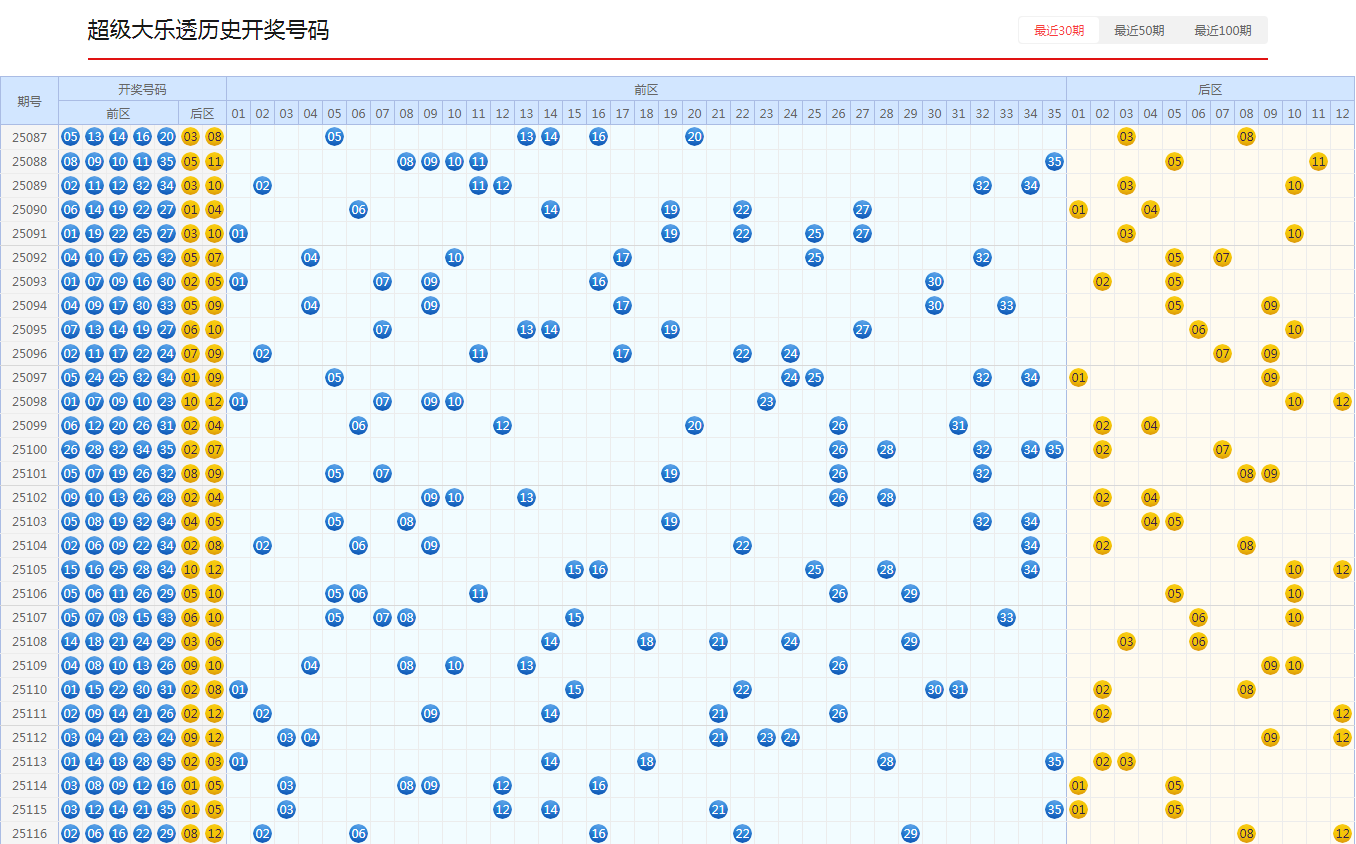Click yellow ball 12 in 25105 winning numbers
Image resolution: width=1356 pixels, height=844 pixels.
[214, 569]
